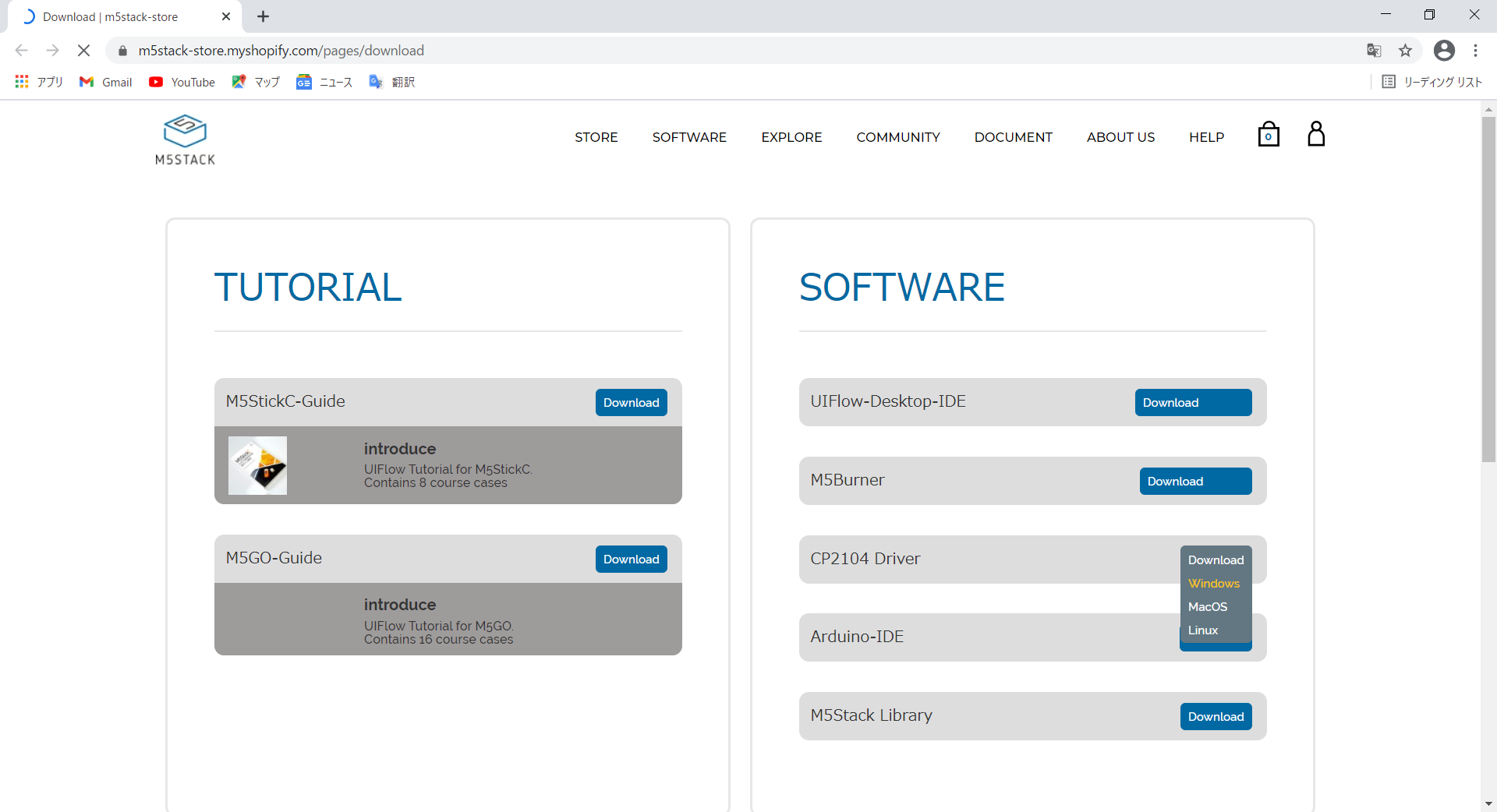Open the COMMUNITY menu item
This screenshot has height=812, width=1497.
(x=898, y=137)
